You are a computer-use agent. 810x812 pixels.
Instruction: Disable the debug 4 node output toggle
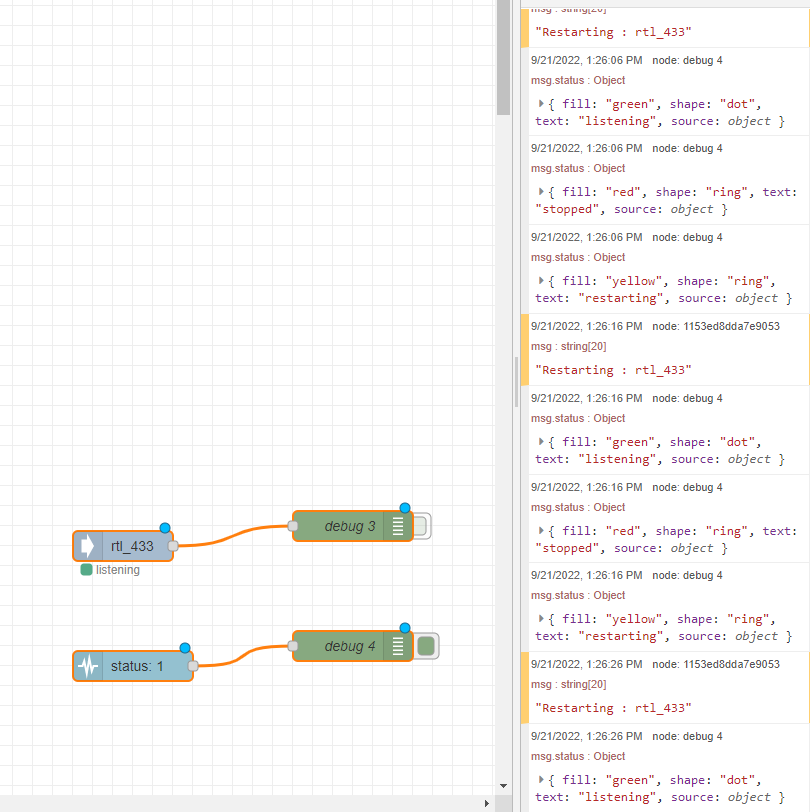(x=426, y=646)
